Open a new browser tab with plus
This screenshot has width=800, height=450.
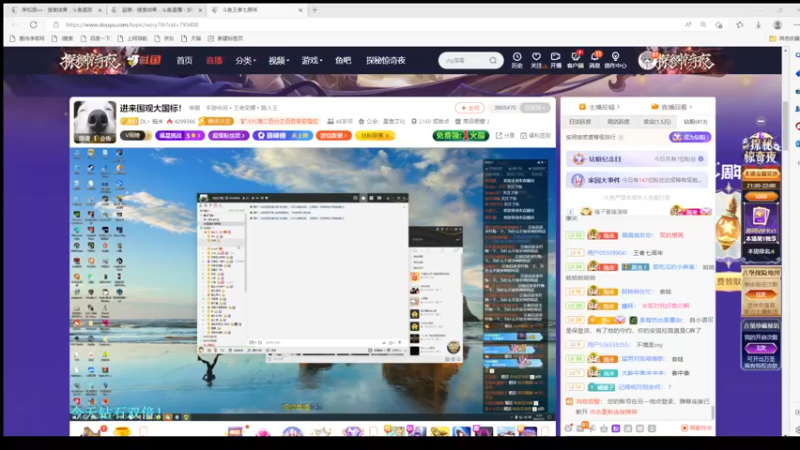[314, 10]
